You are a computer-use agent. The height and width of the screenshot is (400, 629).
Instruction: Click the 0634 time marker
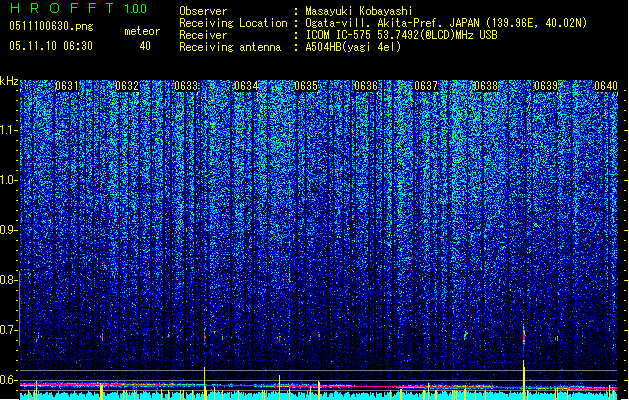pos(246,86)
